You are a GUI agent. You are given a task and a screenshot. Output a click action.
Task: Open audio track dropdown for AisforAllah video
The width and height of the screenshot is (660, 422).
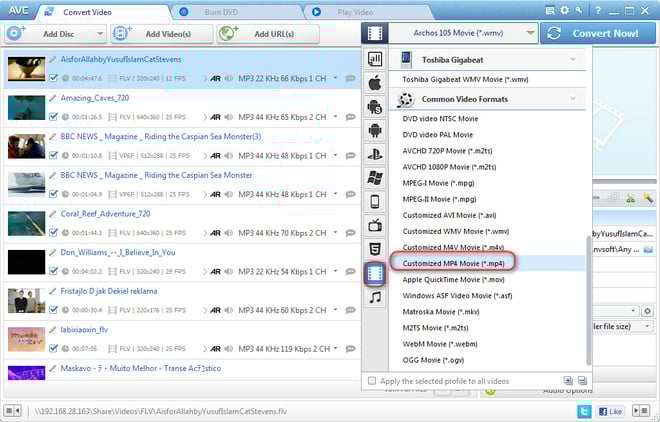click(x=335, y=78)
